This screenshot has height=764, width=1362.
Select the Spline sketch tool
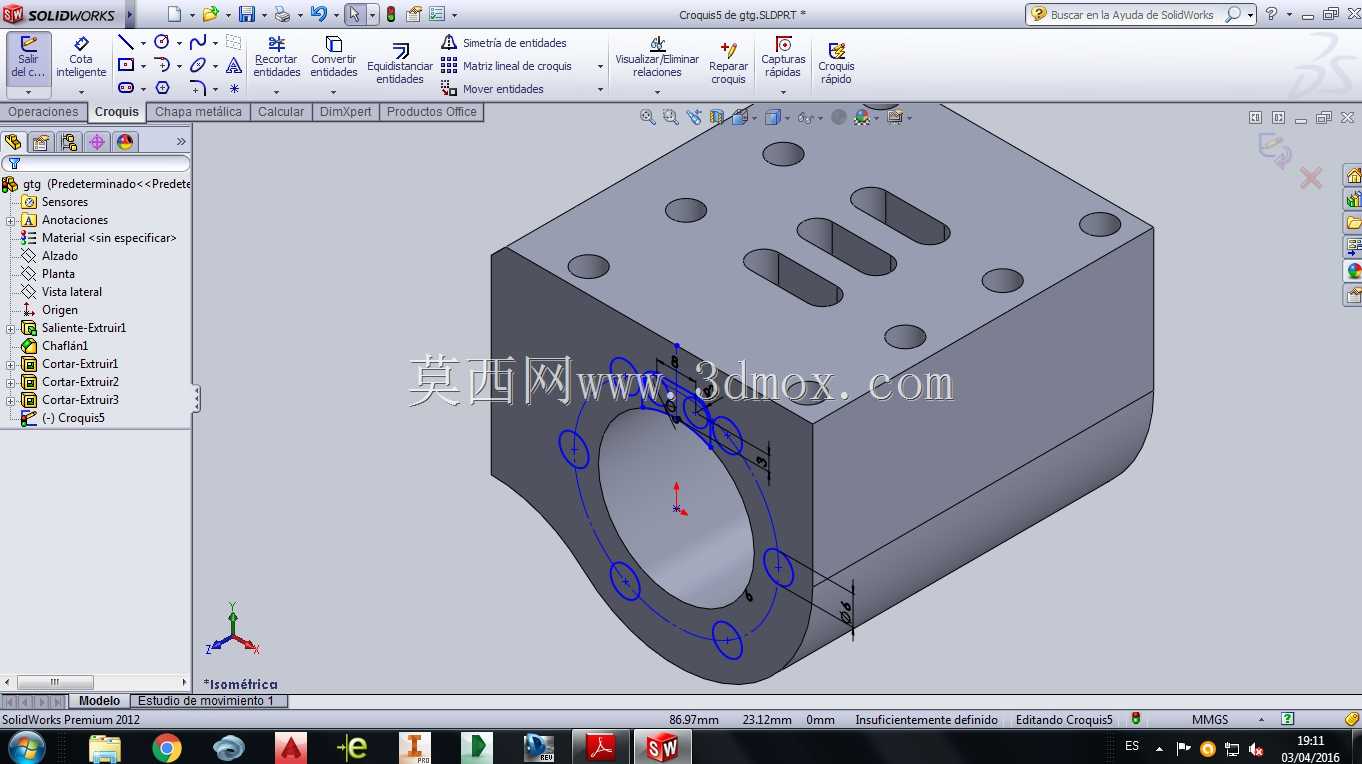(198, 42)
